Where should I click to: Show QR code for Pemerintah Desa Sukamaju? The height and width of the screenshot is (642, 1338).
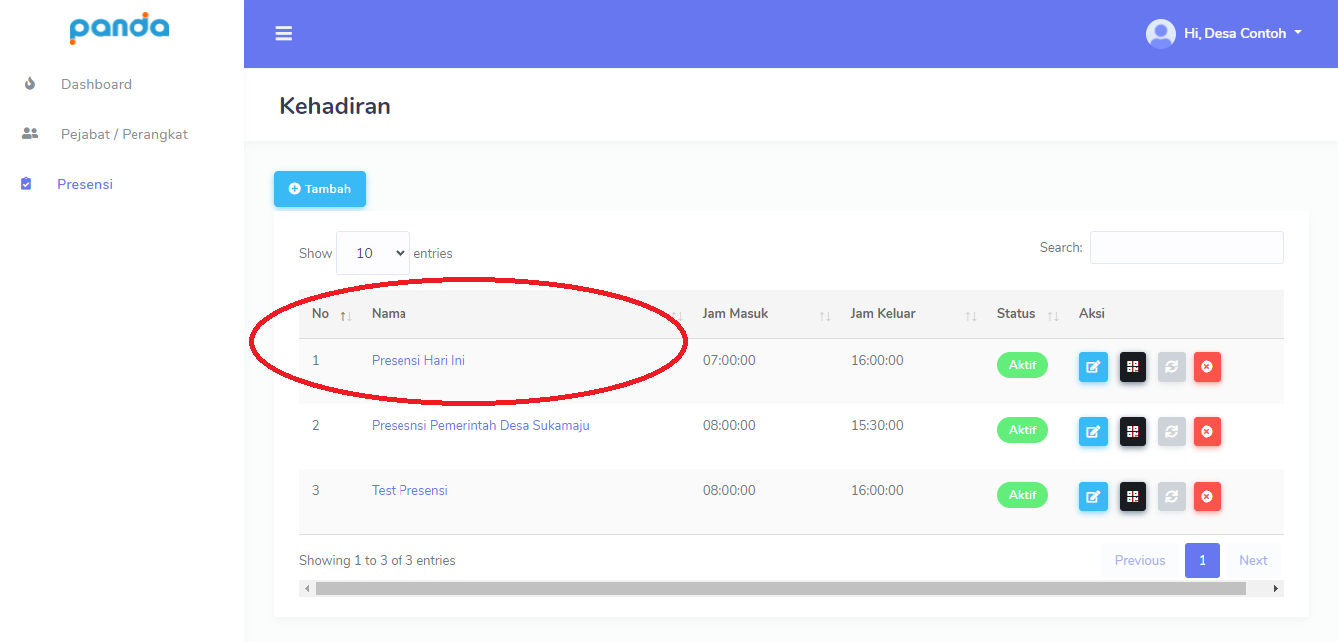pyautogui.click(x=1132, y=432)
